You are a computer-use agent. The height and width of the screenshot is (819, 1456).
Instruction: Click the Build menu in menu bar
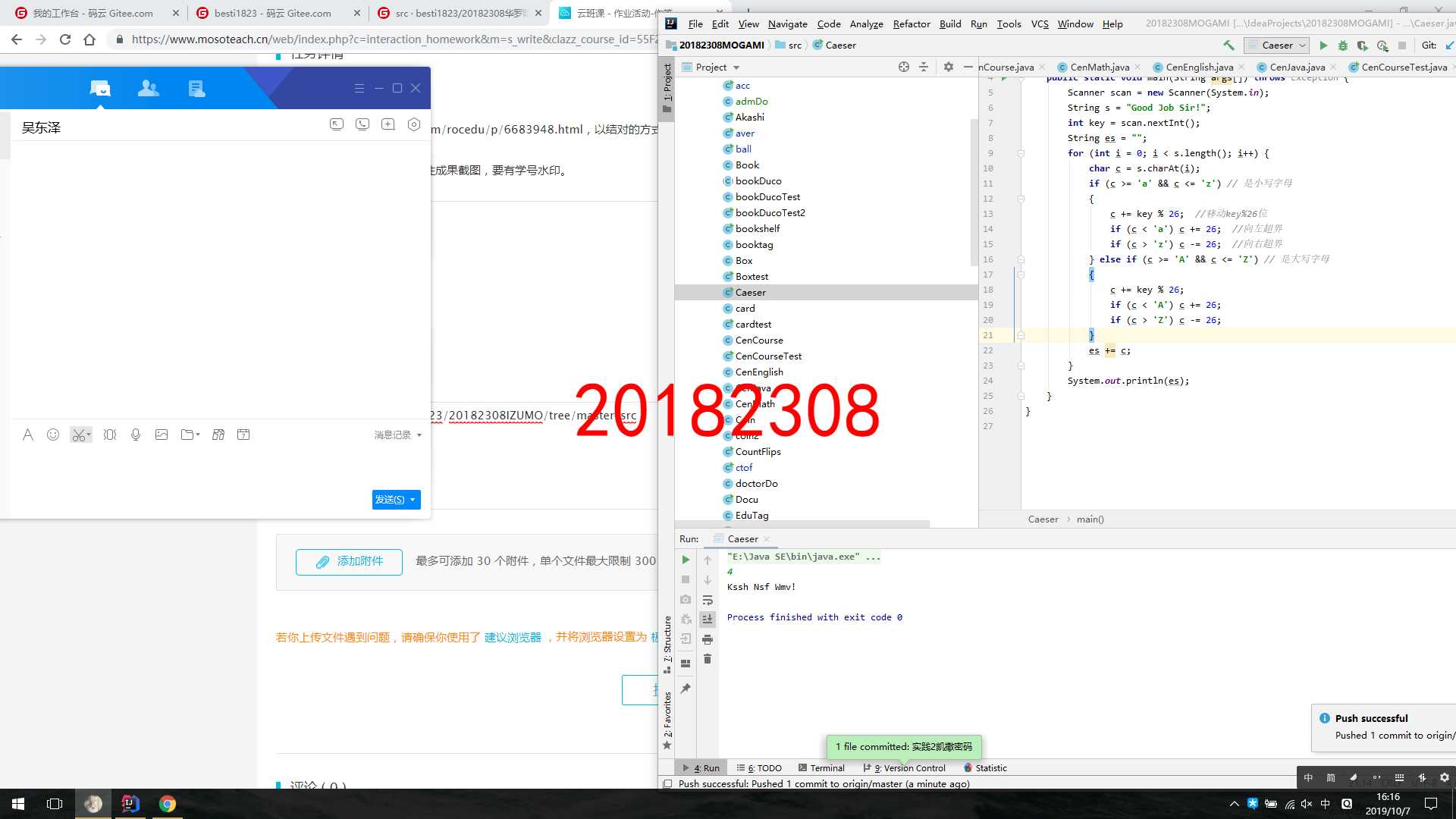(x=949, y=24)
